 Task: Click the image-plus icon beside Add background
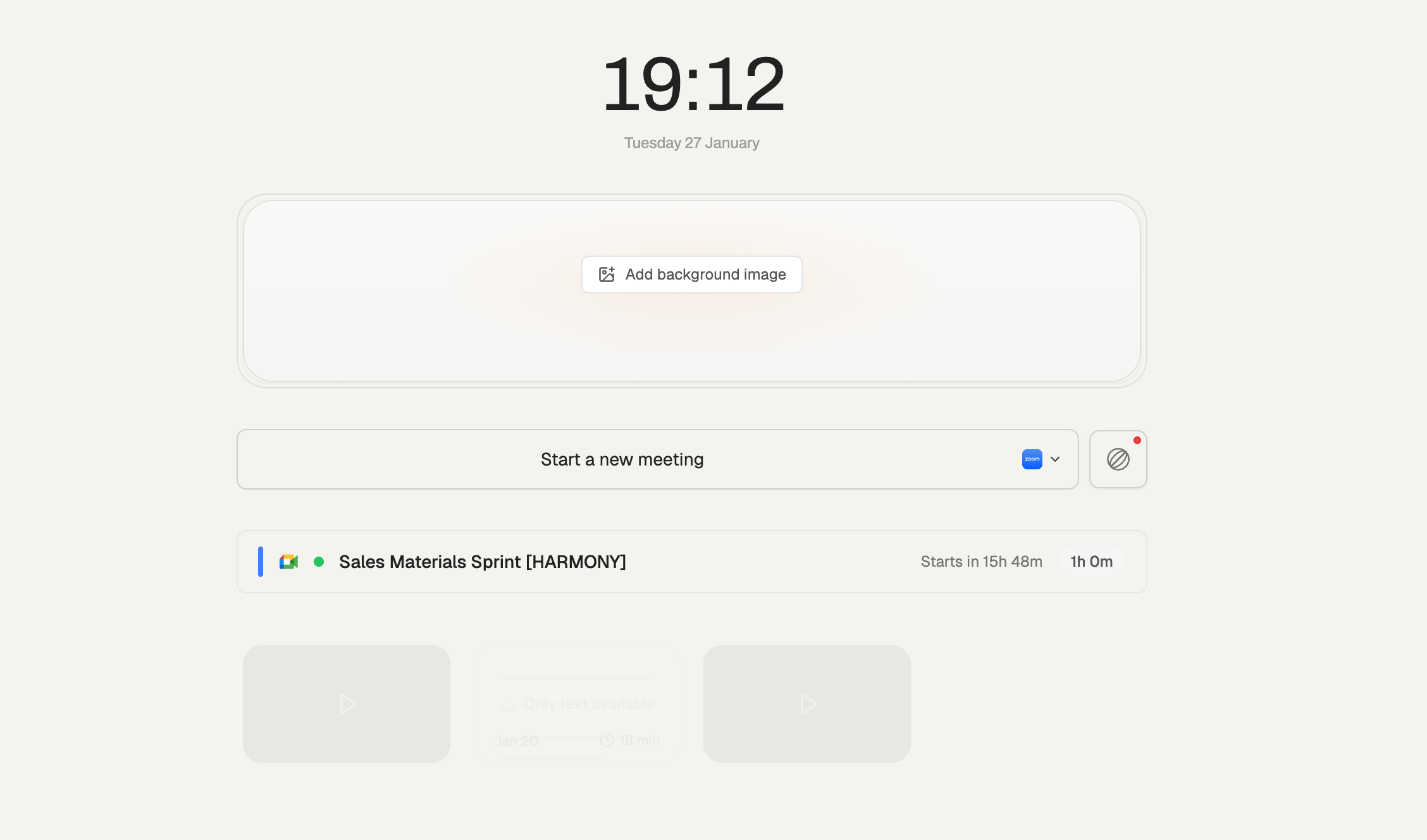[x=607, y=275]
